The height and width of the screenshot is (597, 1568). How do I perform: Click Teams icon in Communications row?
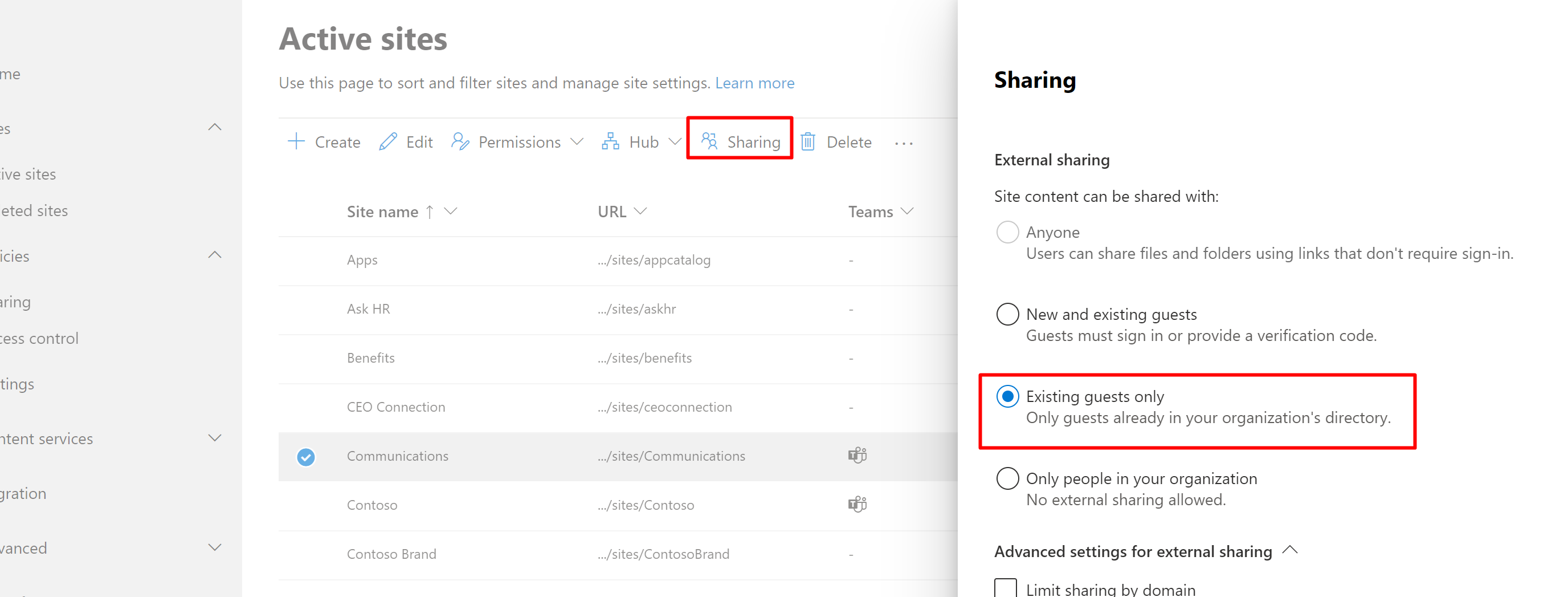(857, 455)
